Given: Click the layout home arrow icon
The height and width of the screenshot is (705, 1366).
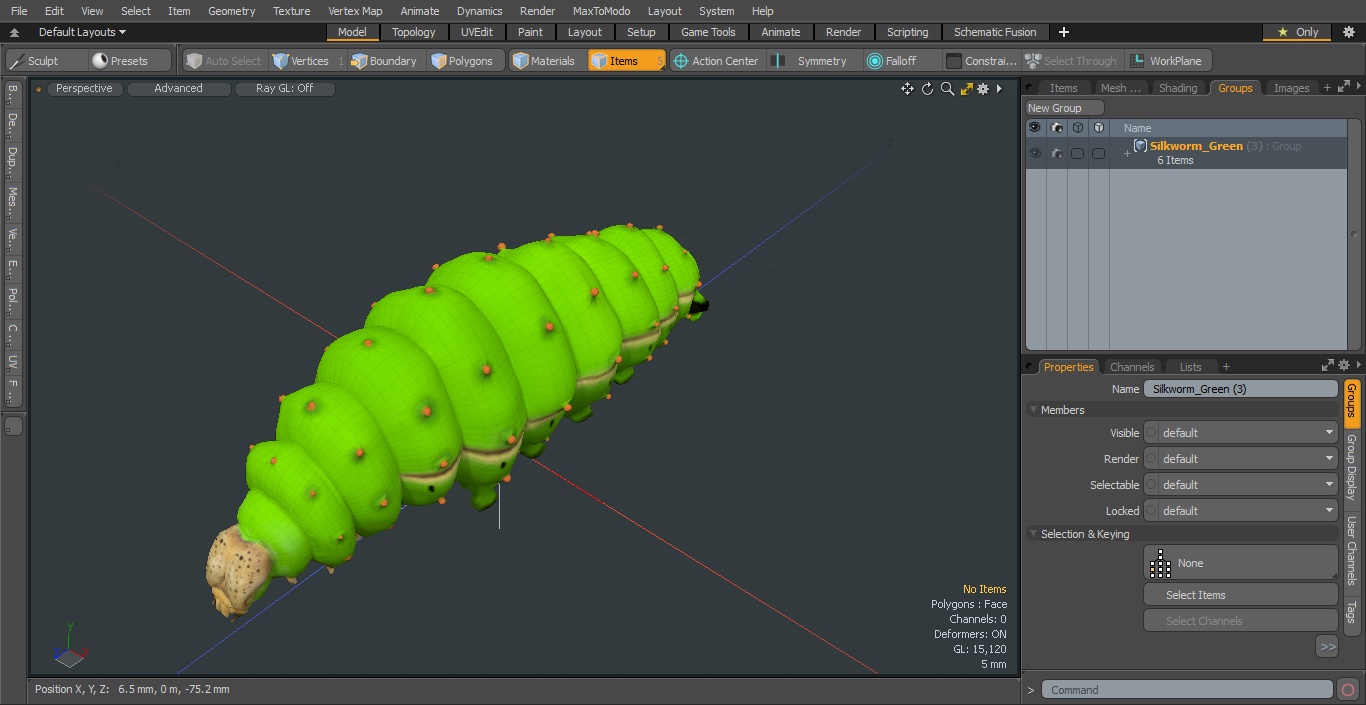Looking at the screenshot, I should click(x=14, y=33).
